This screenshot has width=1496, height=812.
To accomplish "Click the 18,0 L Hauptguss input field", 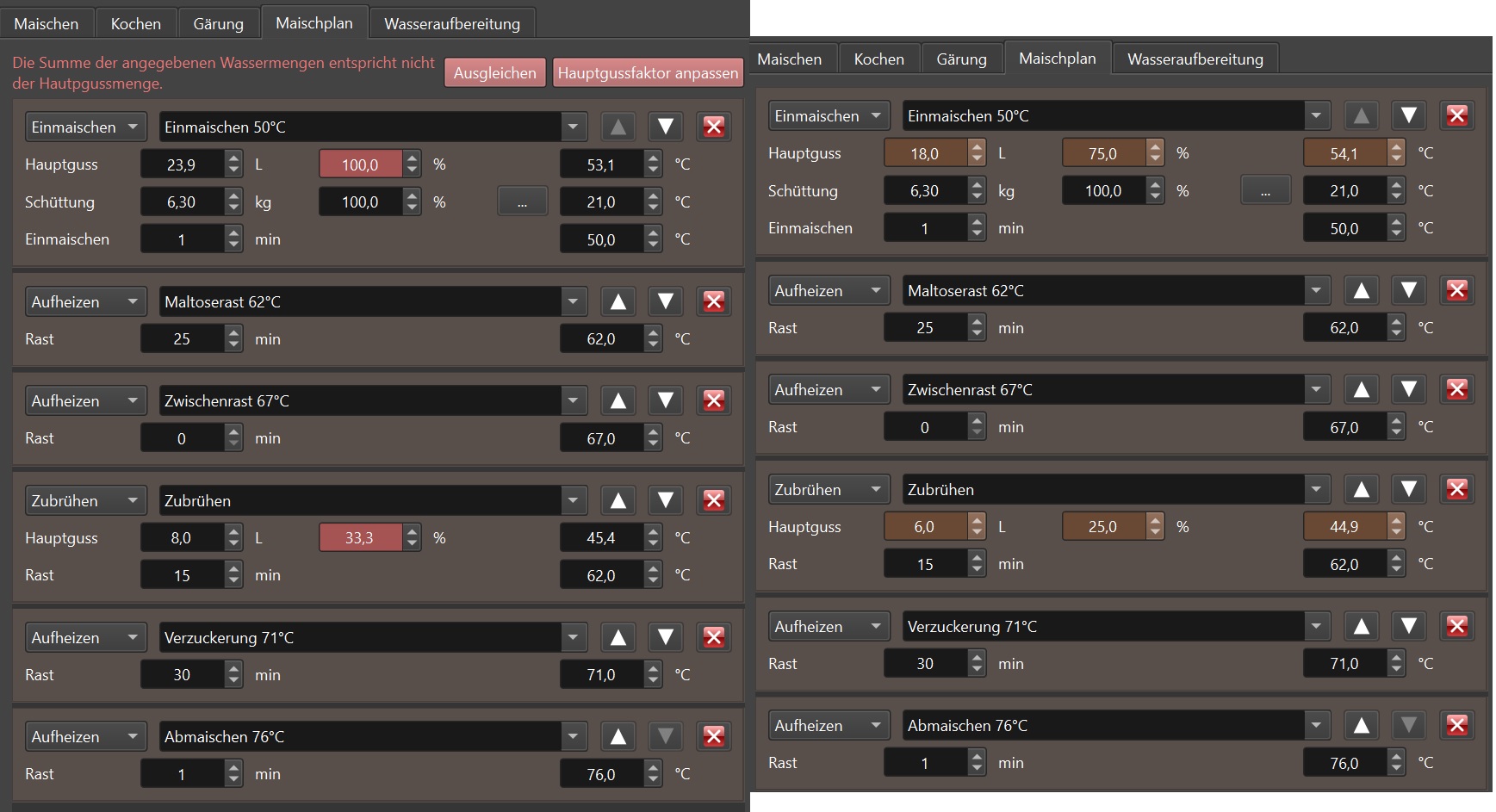I will [x=924, y=153].
